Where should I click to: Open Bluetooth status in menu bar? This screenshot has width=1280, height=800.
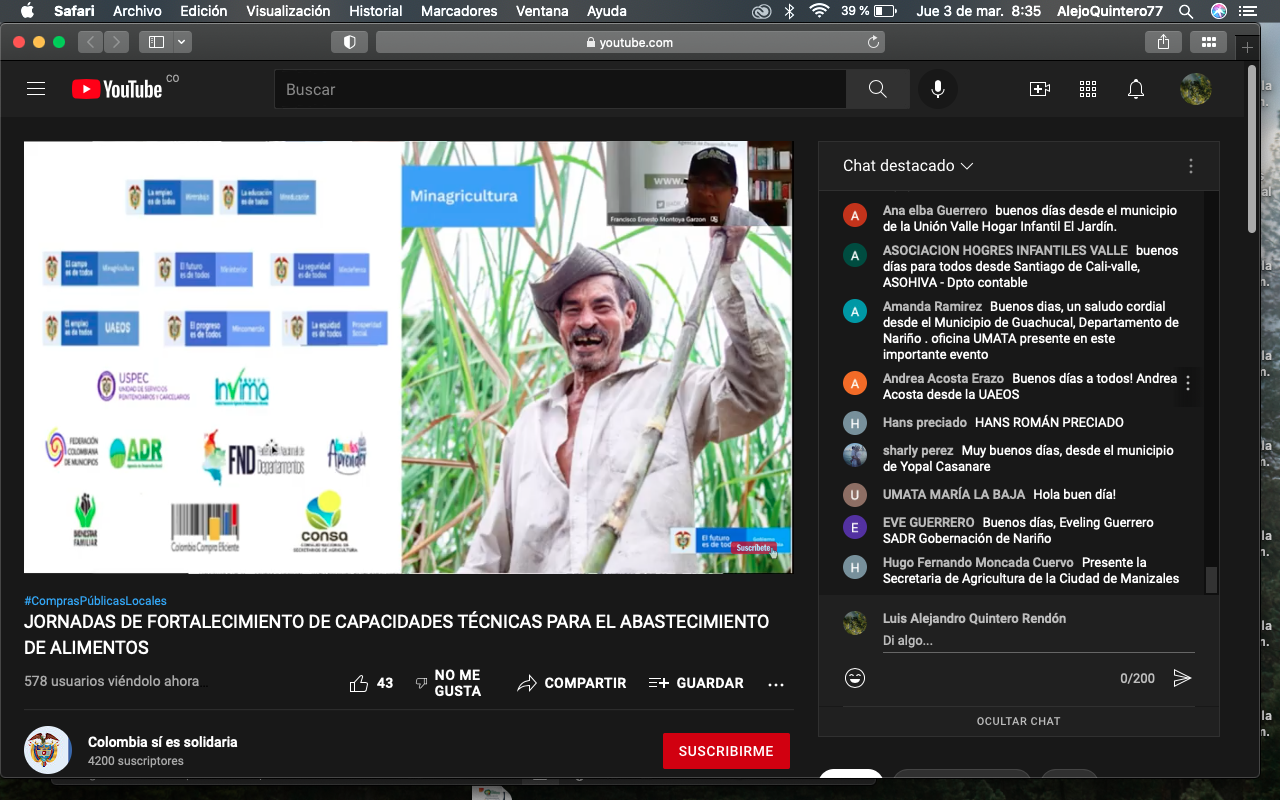[x=789, y=11]
